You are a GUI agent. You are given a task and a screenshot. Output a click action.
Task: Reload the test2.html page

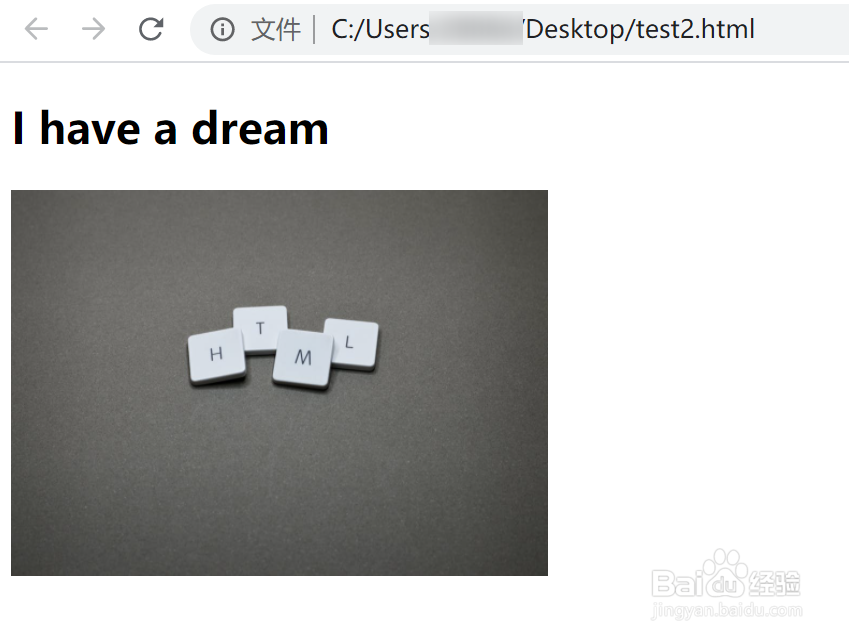pyautogui.click(x=151, y=29)
